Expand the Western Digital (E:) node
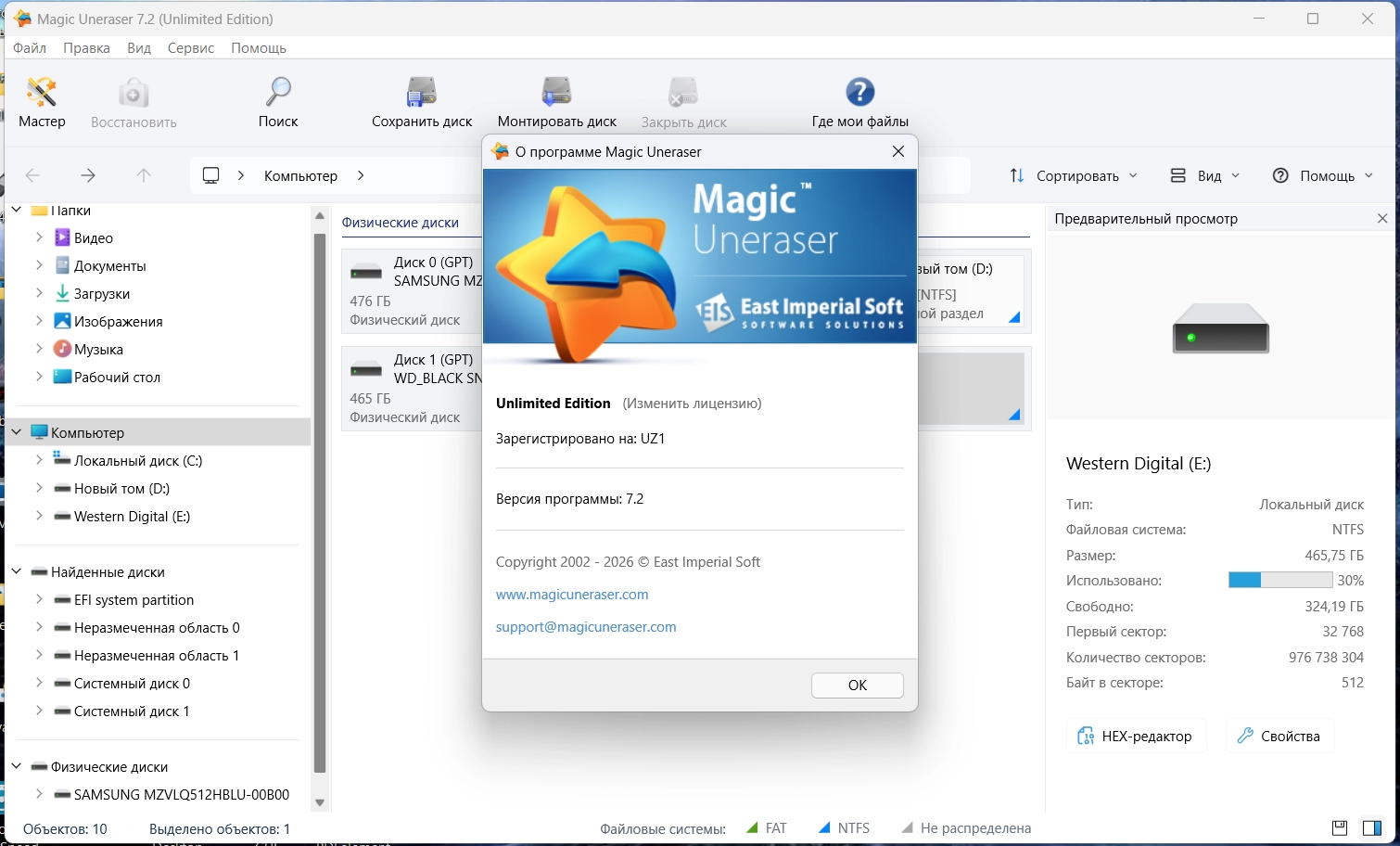 (39, 516)
